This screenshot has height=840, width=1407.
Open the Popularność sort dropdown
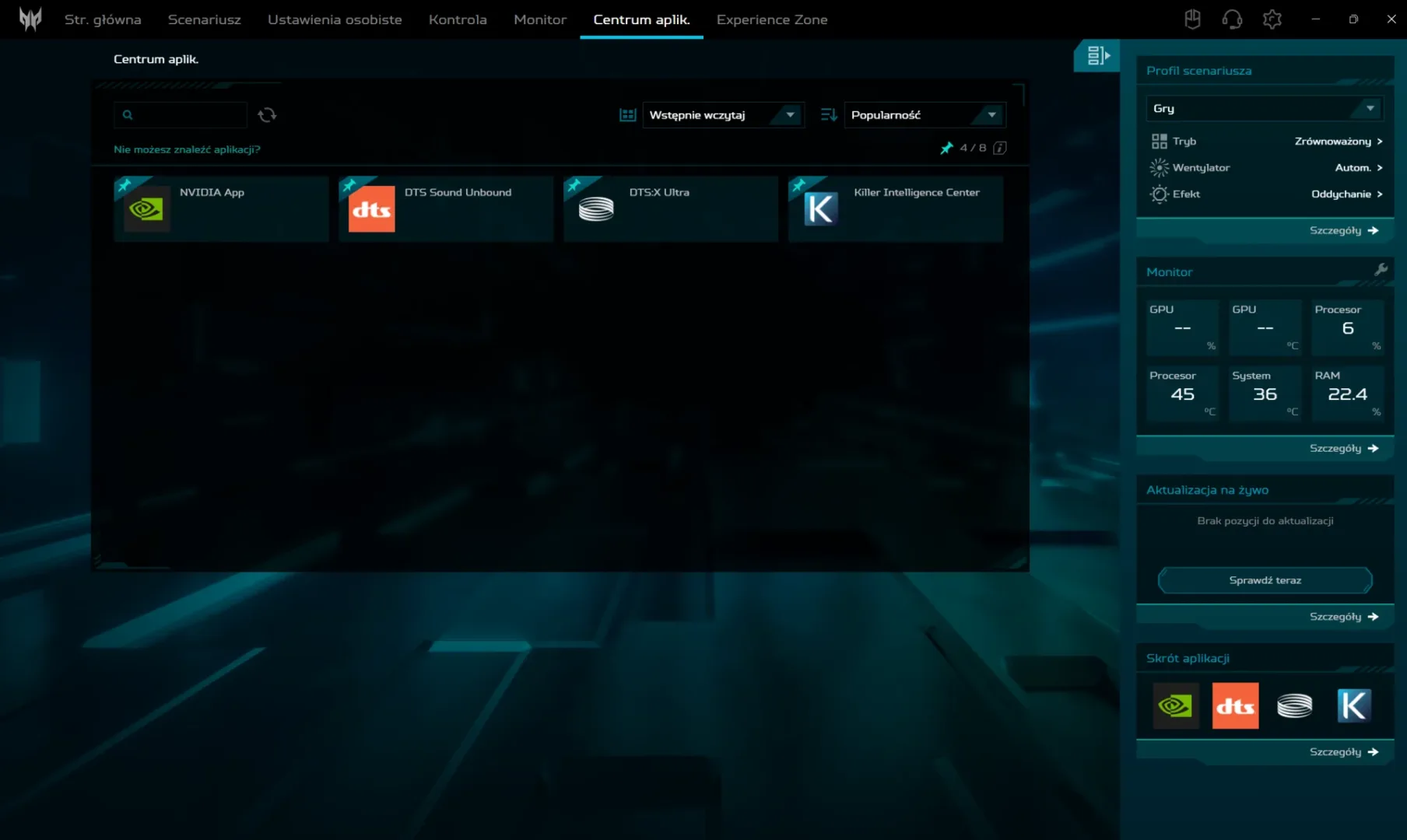(925, 115)
